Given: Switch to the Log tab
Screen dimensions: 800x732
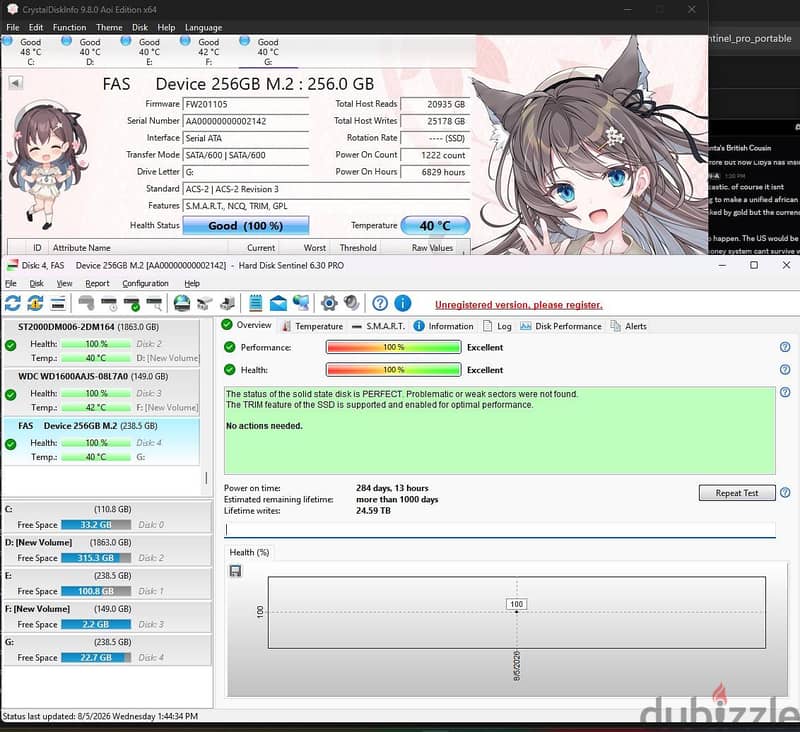Looking at the screenshot, I should coord(497,326).
